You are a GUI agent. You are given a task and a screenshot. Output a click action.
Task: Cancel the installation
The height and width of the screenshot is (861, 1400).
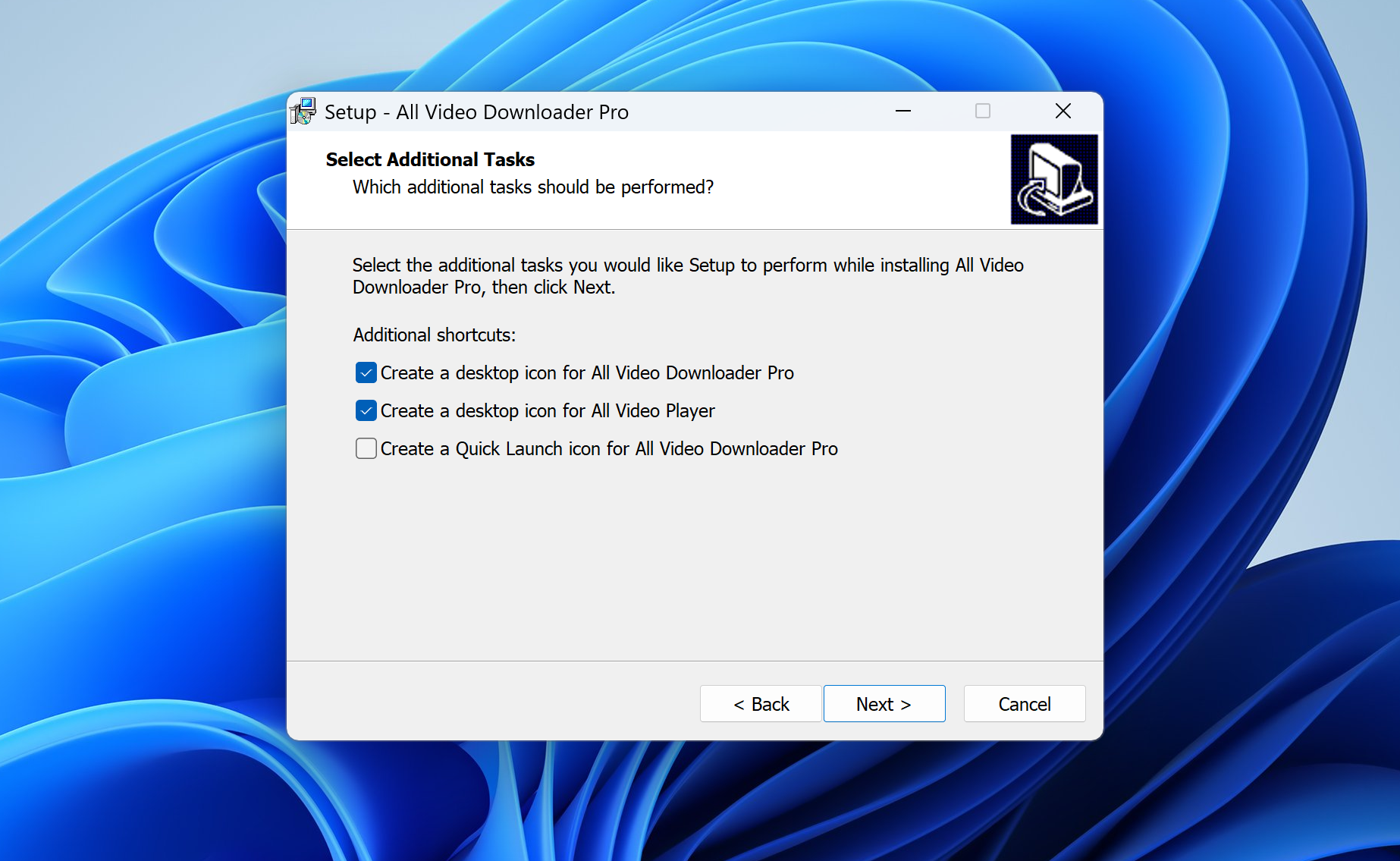[x=1024, y=704]
